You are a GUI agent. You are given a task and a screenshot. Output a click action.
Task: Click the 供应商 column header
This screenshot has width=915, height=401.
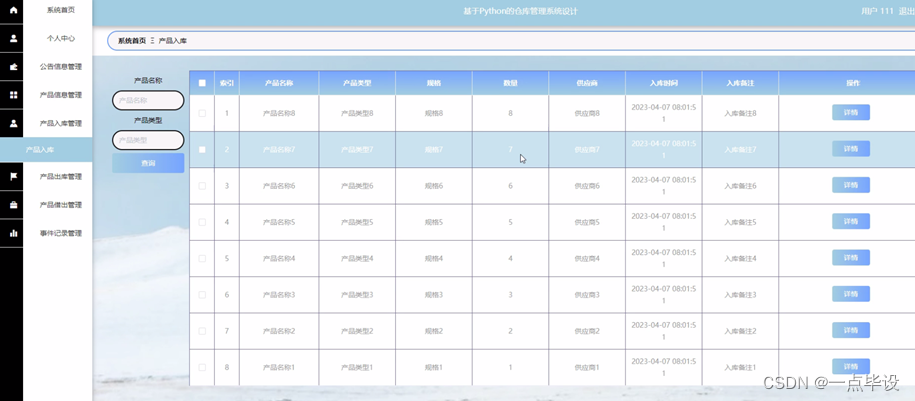(587, 83)
